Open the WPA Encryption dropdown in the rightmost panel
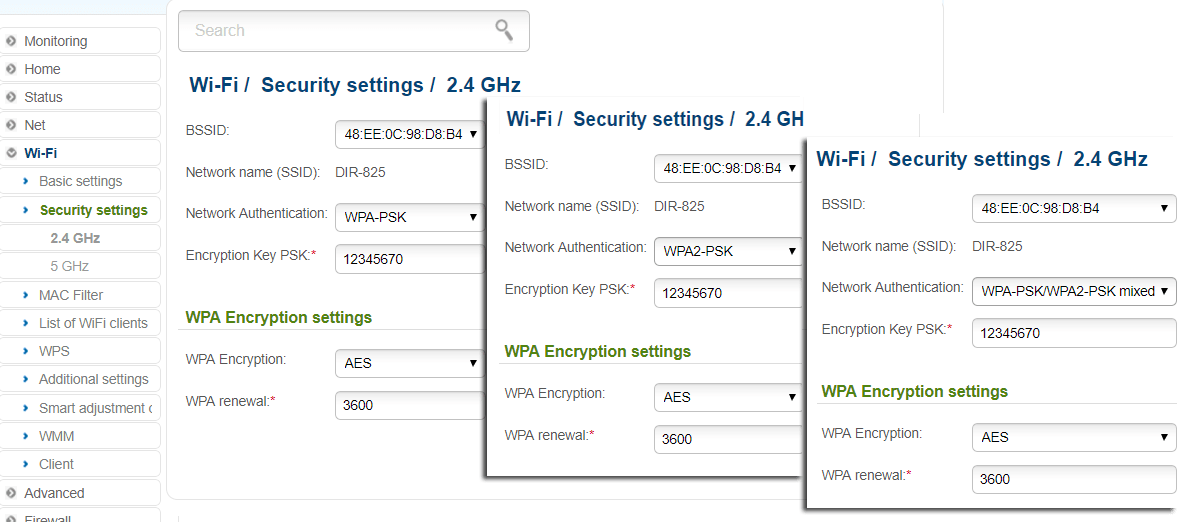 (1073, 437)
